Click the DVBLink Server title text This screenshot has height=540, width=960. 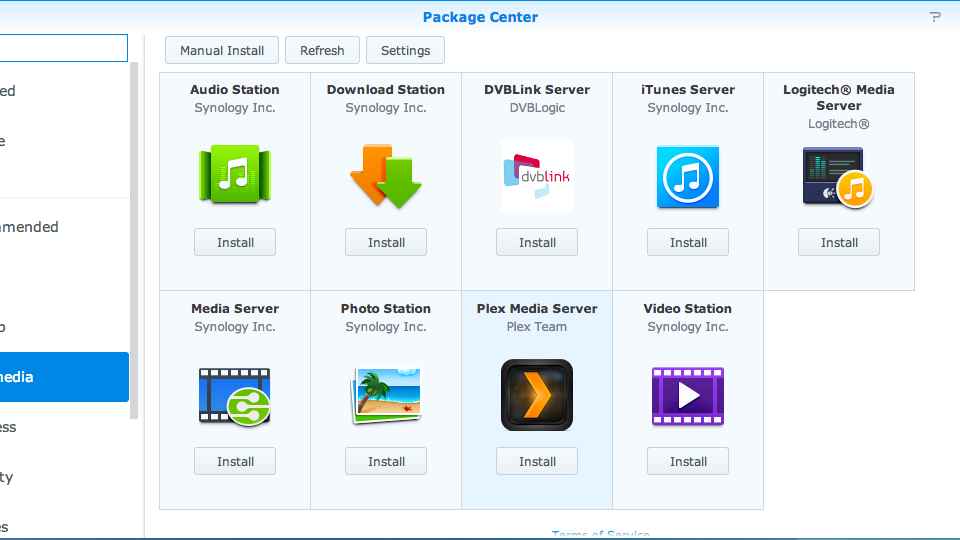[537, 89]
